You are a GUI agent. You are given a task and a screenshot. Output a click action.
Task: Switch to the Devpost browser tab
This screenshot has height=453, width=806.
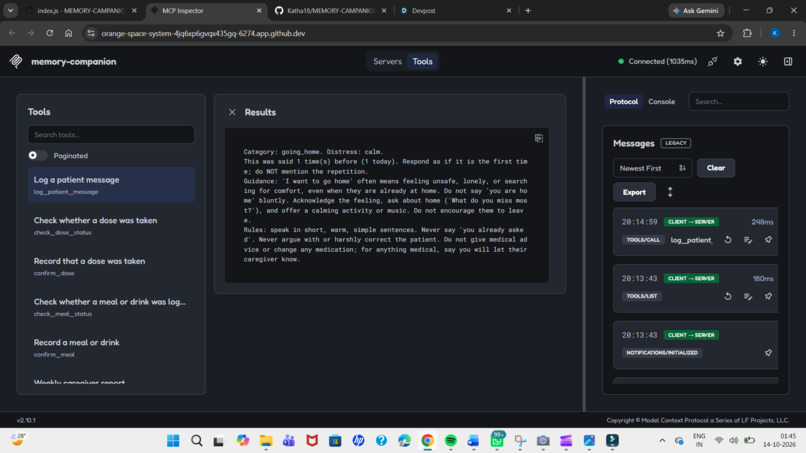coord(455,10)
